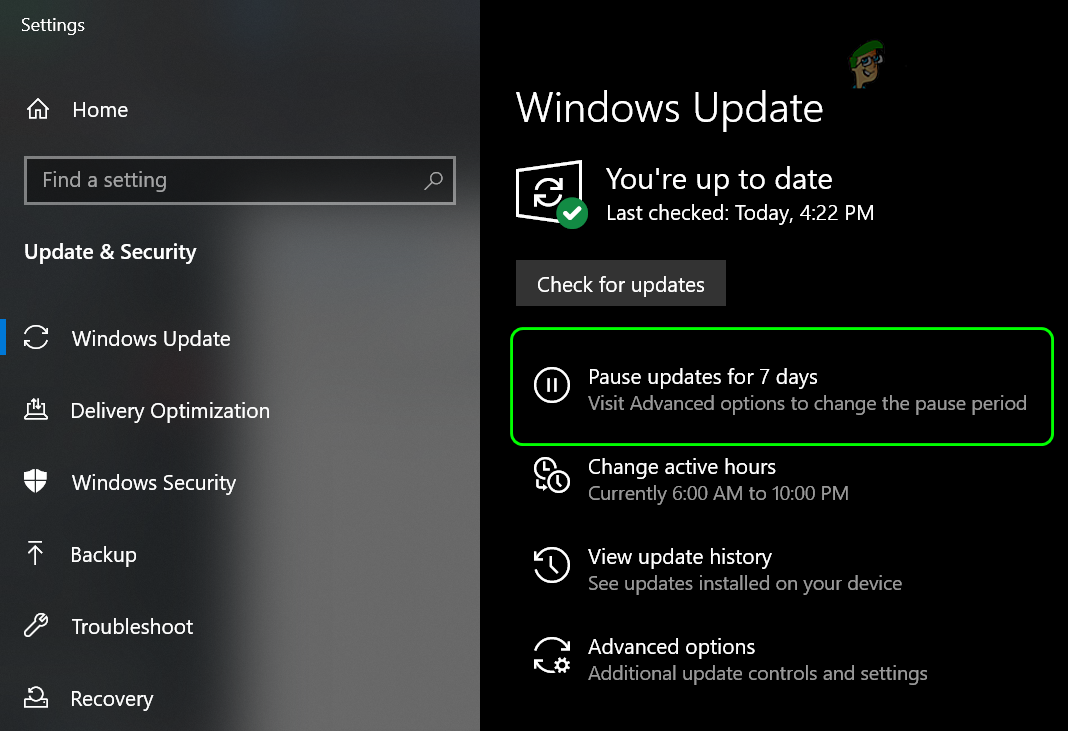1068x731 pixels.
Task: Click the Settings window title
Action: tap(53, 25)
